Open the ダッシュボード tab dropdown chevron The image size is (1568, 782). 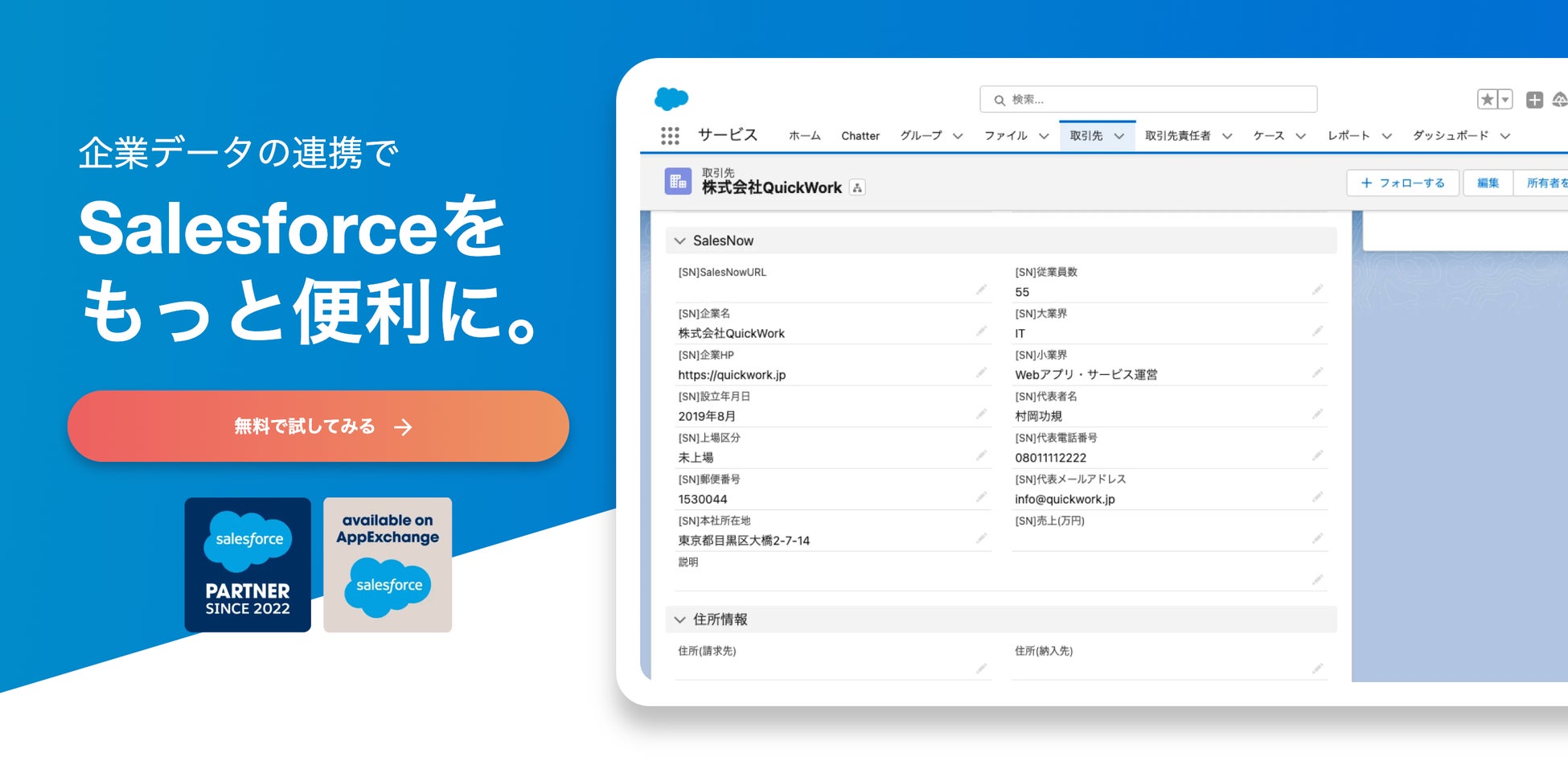(x=1504, y=137)
